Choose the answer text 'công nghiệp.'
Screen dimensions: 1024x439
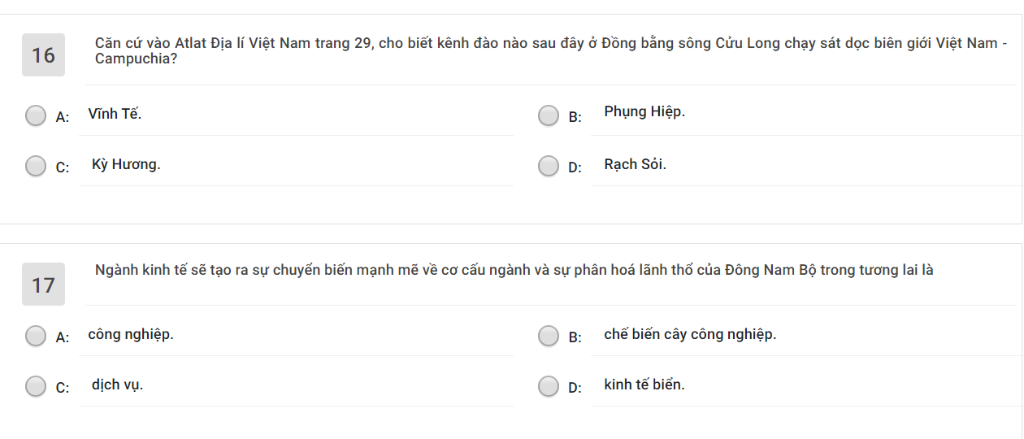131,334
